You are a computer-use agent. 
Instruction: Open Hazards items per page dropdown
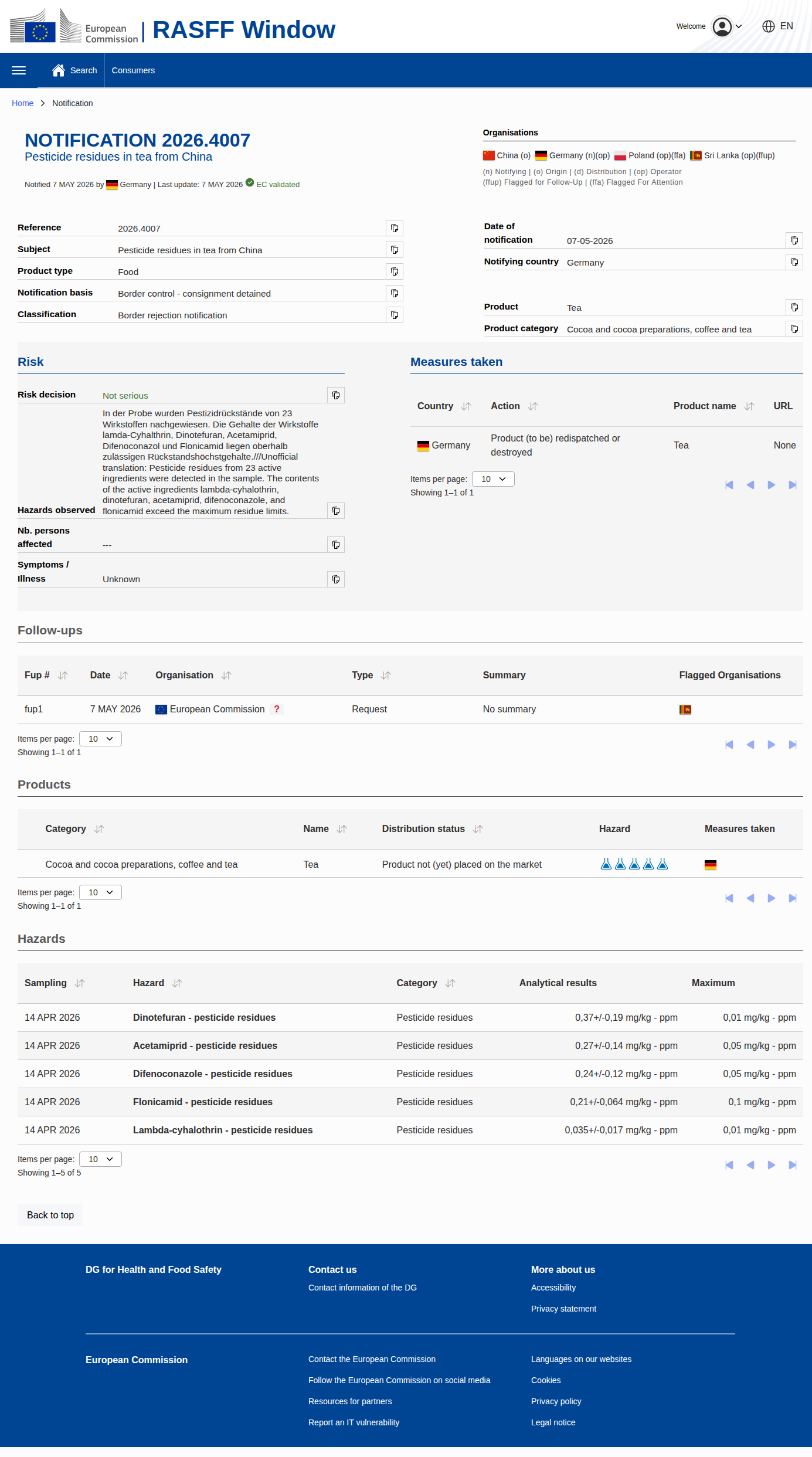100,1159
